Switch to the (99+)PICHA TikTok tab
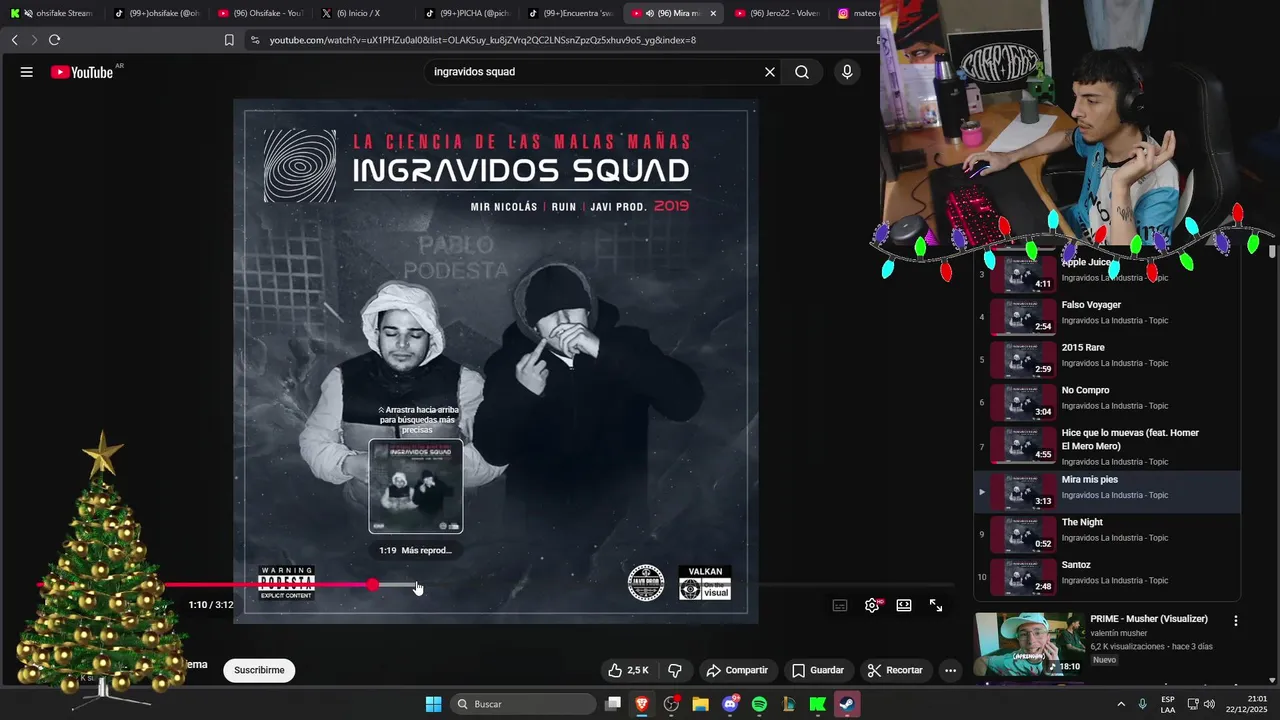Screen dimensions: 1280x720 [466, 13]
